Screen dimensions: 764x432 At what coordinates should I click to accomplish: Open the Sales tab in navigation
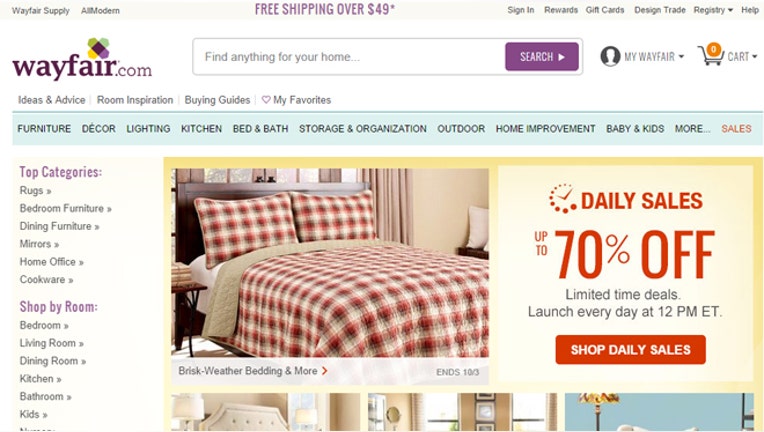[x=736, y=129]
